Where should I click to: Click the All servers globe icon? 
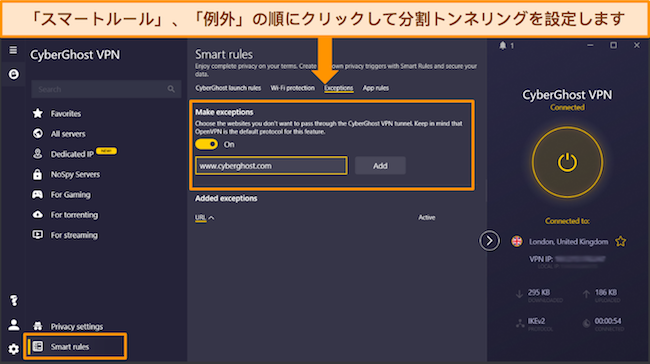38,133
